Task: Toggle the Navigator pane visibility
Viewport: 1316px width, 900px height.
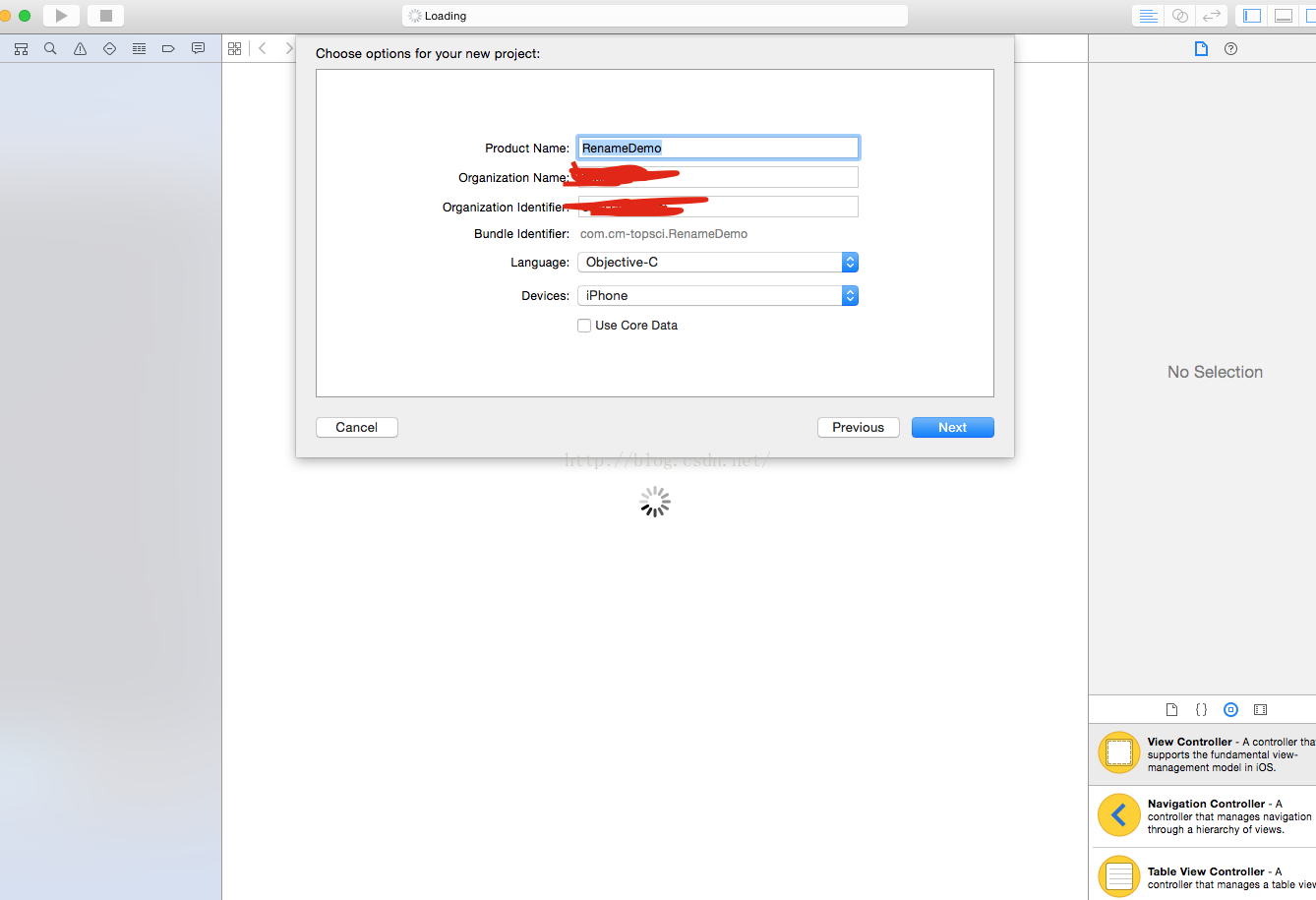Action: click(1252, 16)
